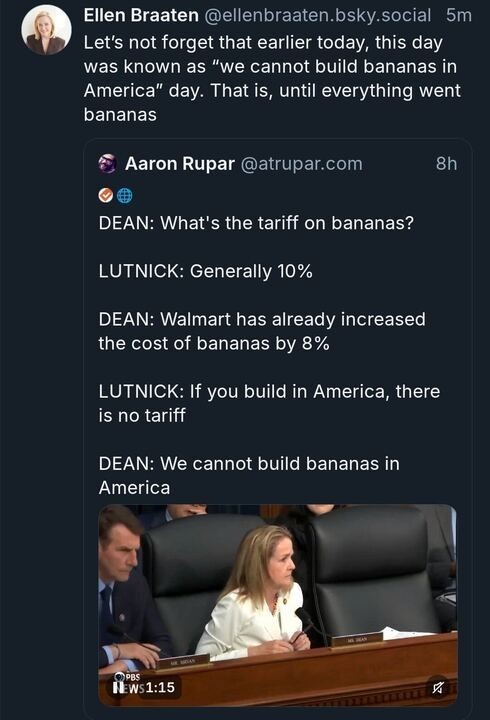
Task: Click the PBS News logo watermark
Action: [128, 683]
